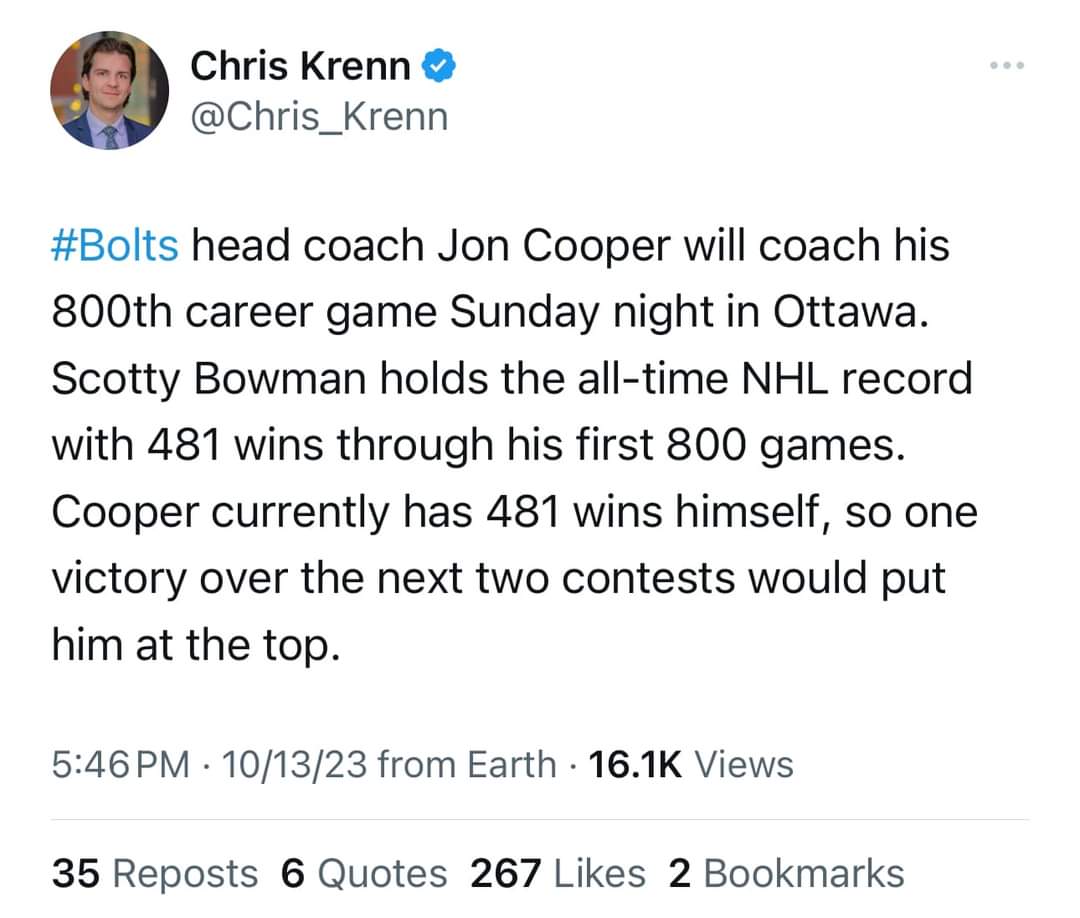1080x918 pixels.
Task: Open the @Chris_Krenn handle link
Action: coord(319,117)
